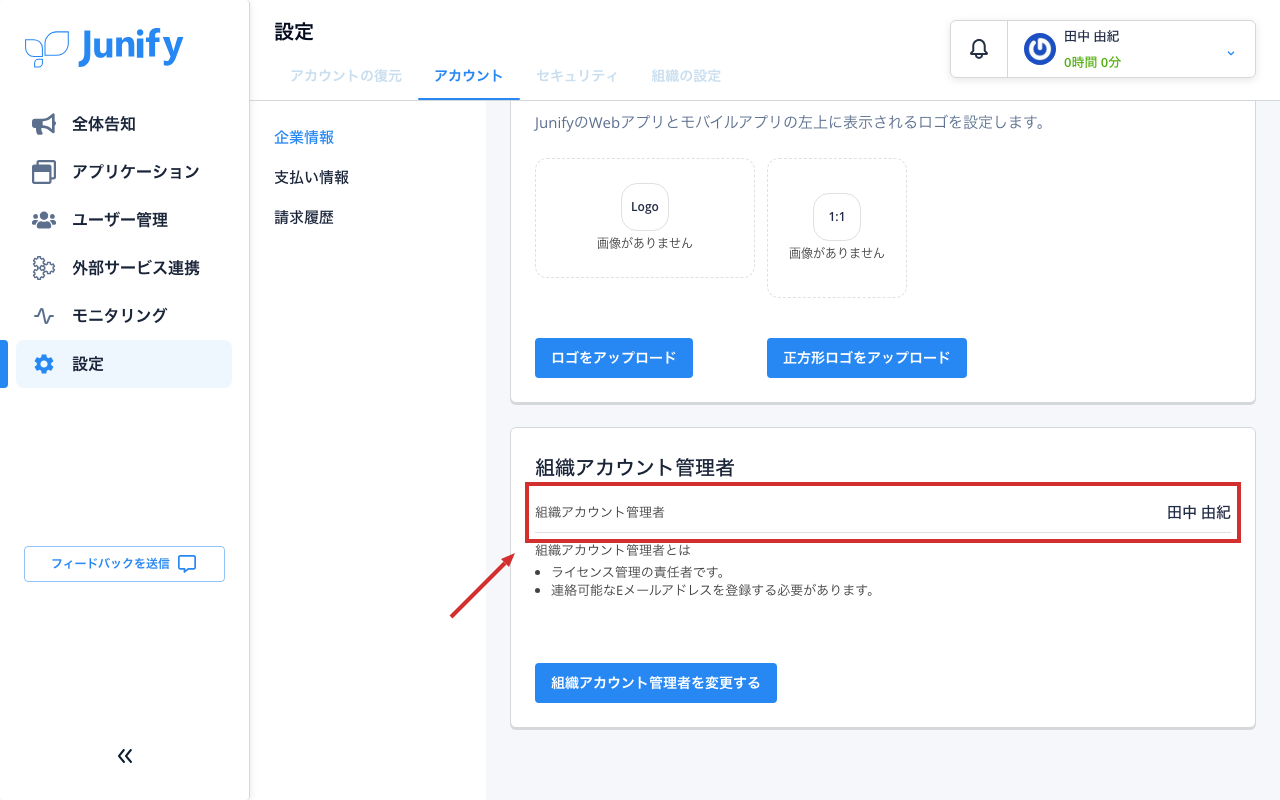Viewport: 1280px width, 800px height.
Task: Expand the 田中 由紀 user menu chevron
Action: [1231, 52]
